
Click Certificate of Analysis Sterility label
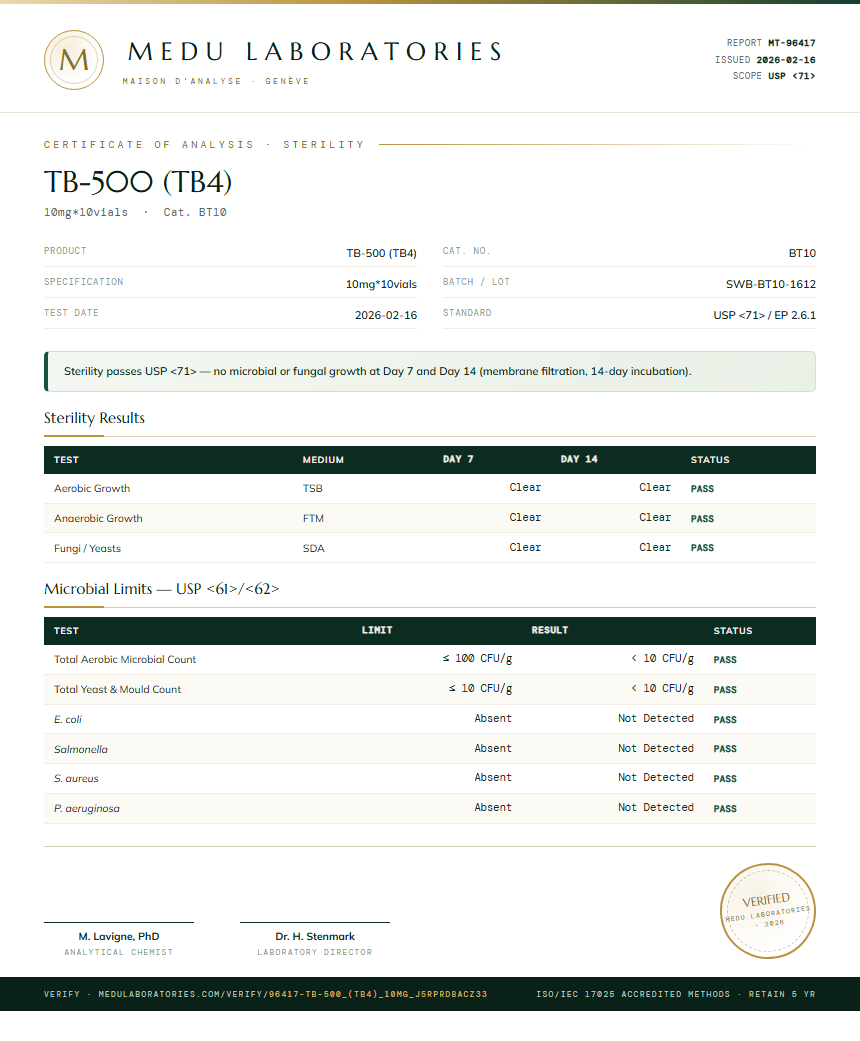pos(205,144)
